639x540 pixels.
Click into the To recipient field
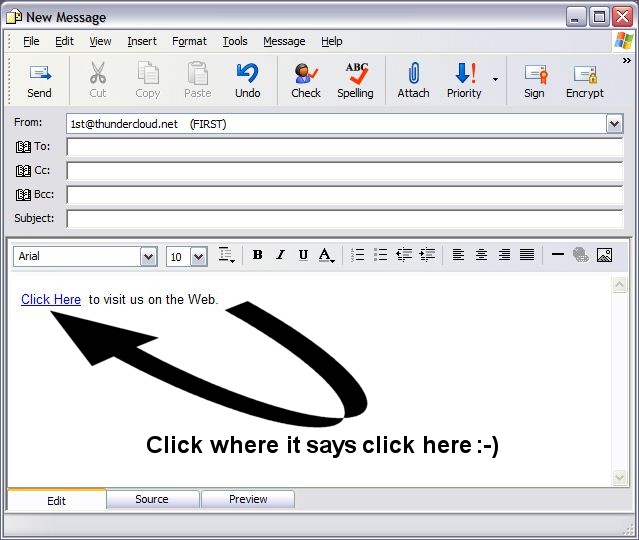pos(345,147)
